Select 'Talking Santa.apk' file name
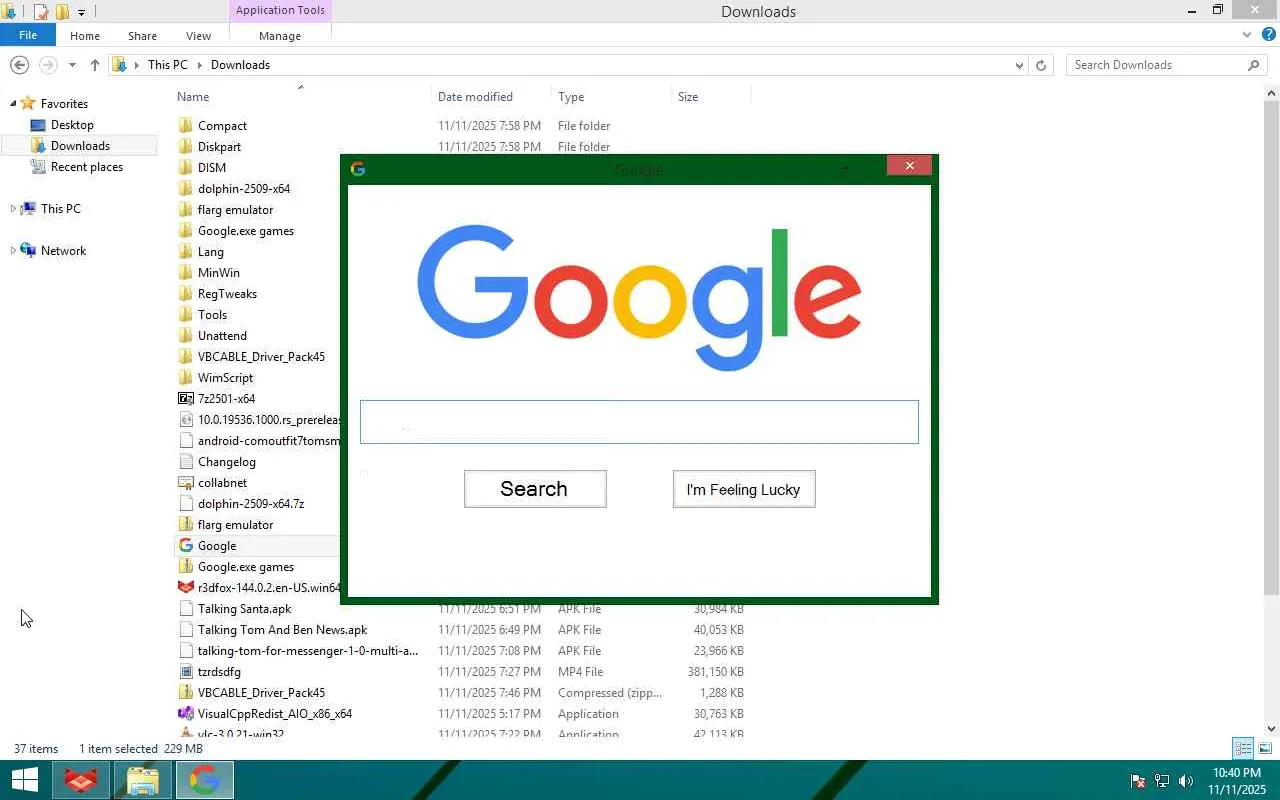 (x=245, y=609)
